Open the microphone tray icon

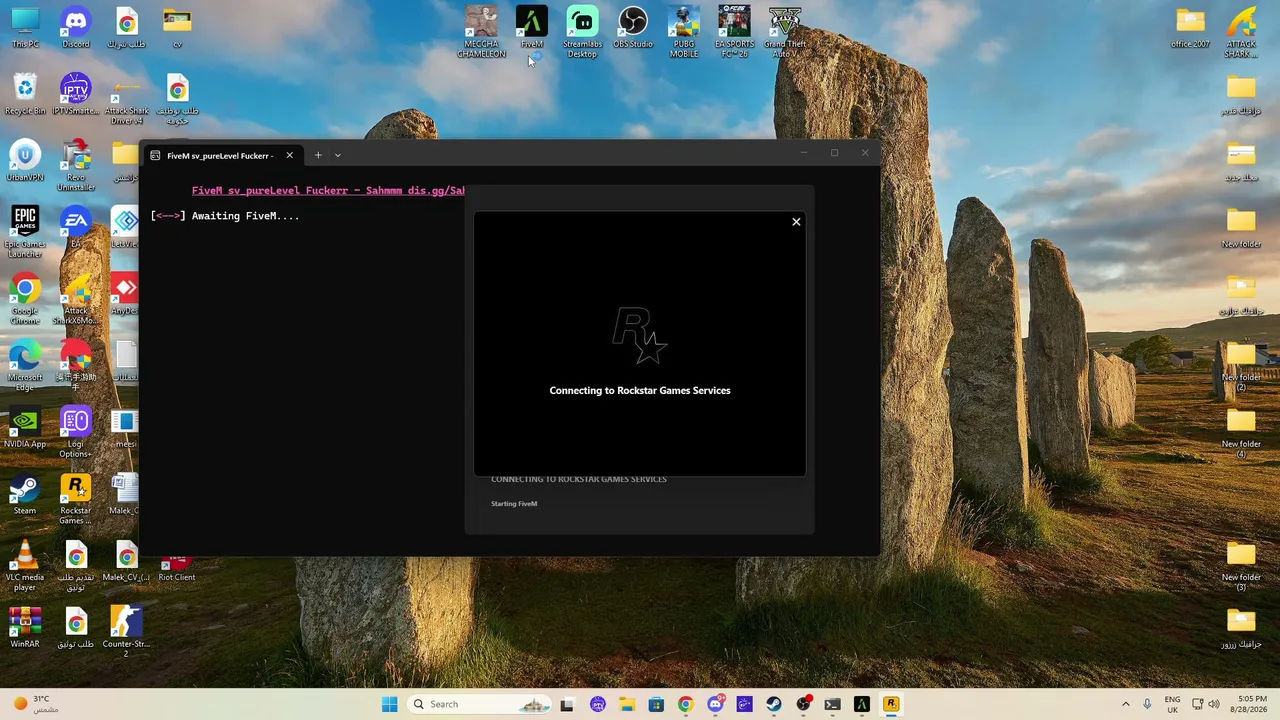pyautogui.click(x=1147, y=704)
